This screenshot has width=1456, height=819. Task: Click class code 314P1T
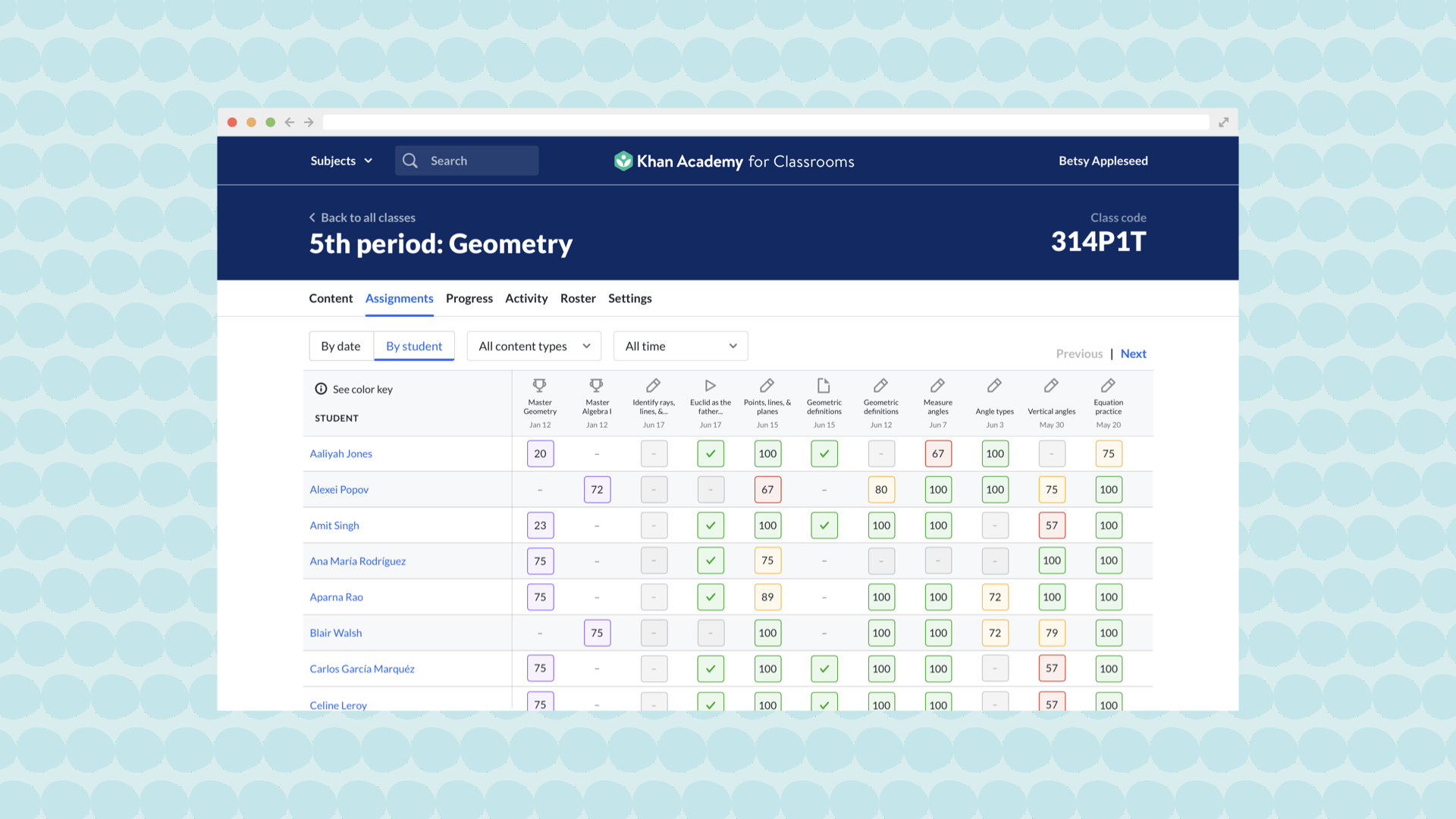[1099, 242]
